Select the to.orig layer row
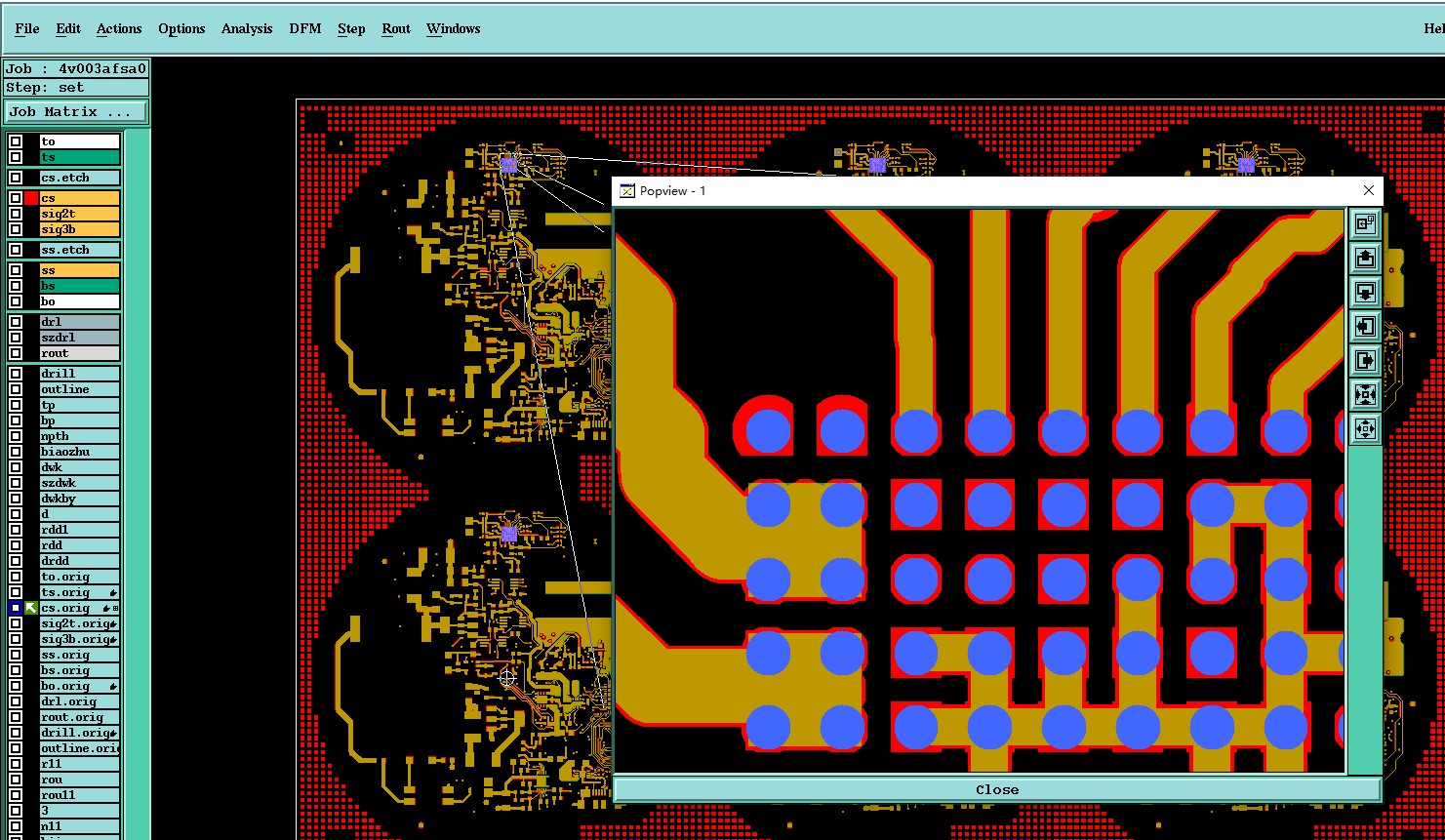Viewport: 1445px width, 840px height. (x=79, y=577)
